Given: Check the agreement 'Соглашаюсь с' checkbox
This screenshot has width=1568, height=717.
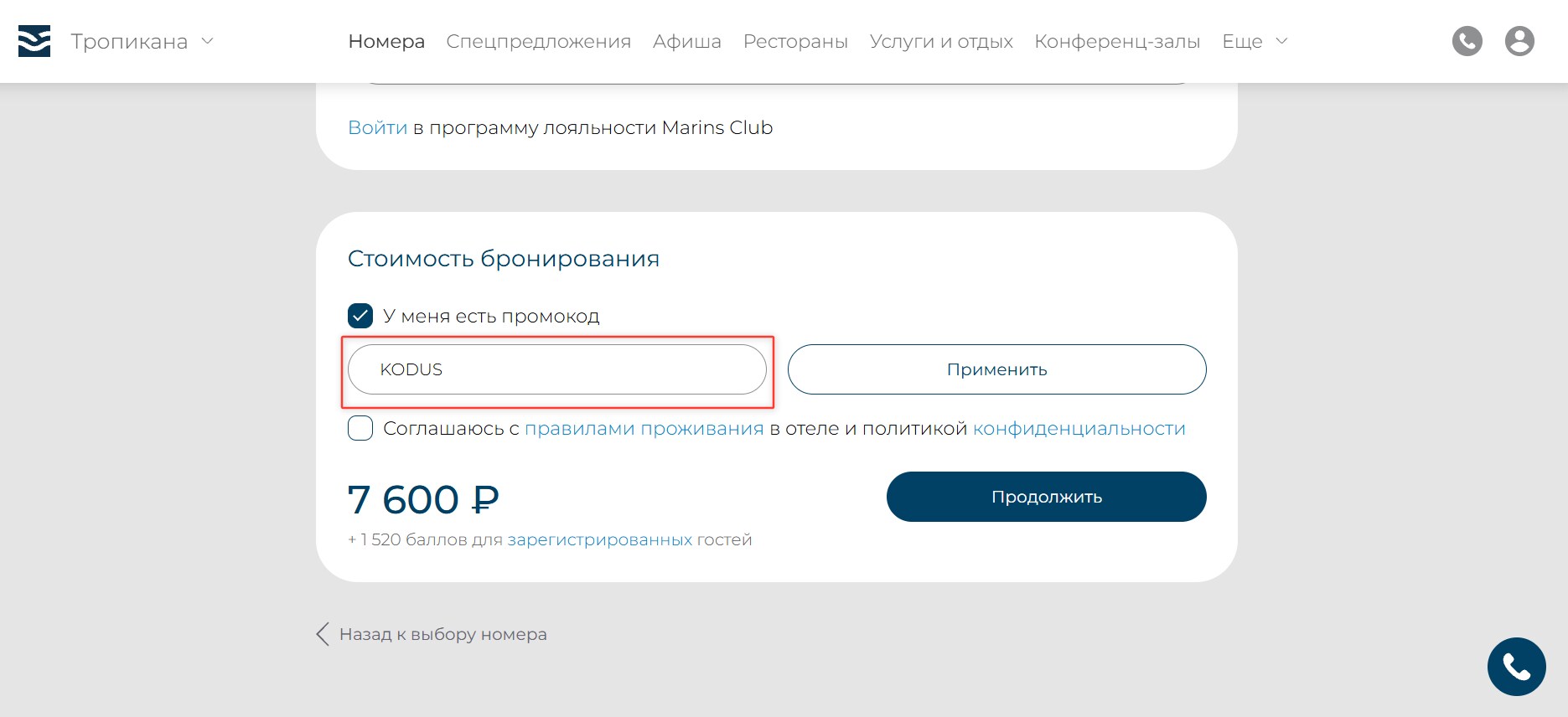Looking at the screenshot, I should coord(360,428).
